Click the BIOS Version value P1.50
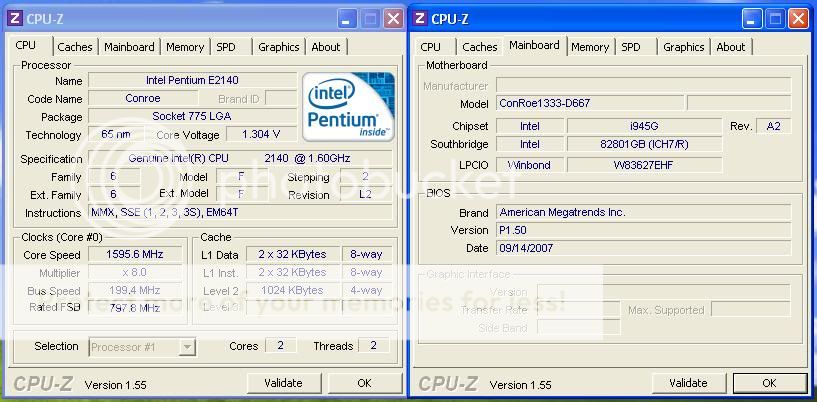Image resolution: width=817 pixels, height=402 pixels. click(x=643, y=230)
